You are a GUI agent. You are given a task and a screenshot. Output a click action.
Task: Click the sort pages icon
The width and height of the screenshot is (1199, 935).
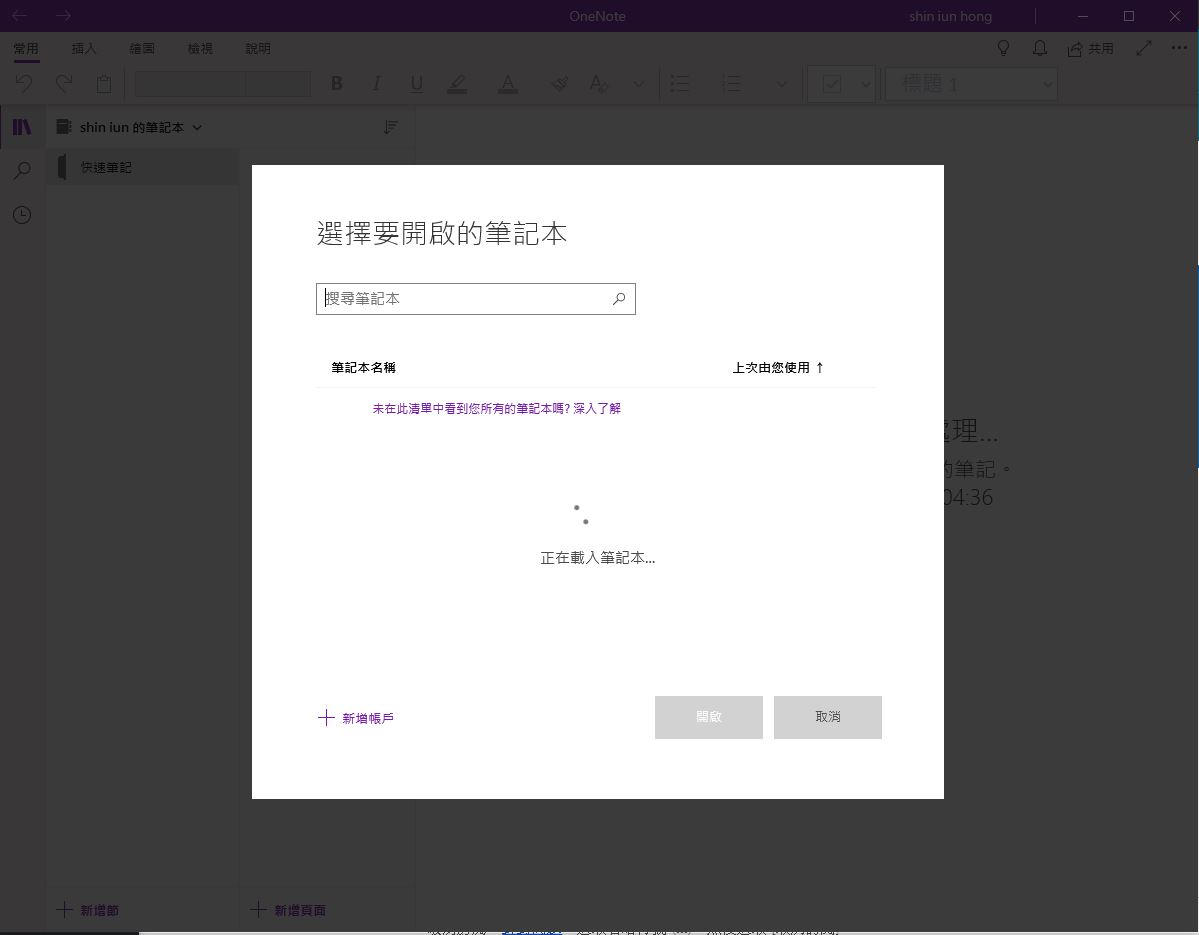pyautogui.click(x=391, y=127)
